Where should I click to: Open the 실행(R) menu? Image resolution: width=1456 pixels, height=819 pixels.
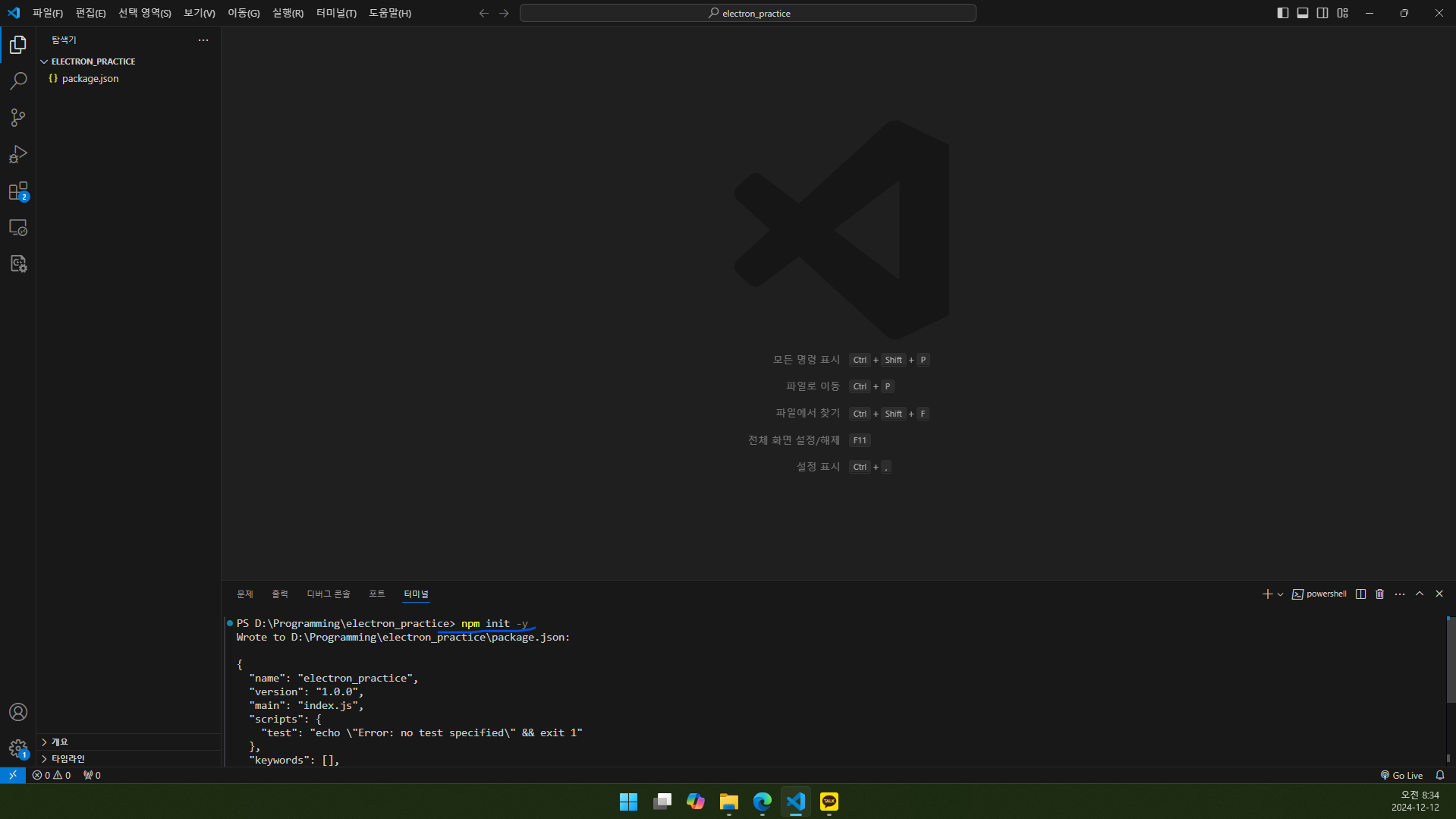tap(288, 13)
